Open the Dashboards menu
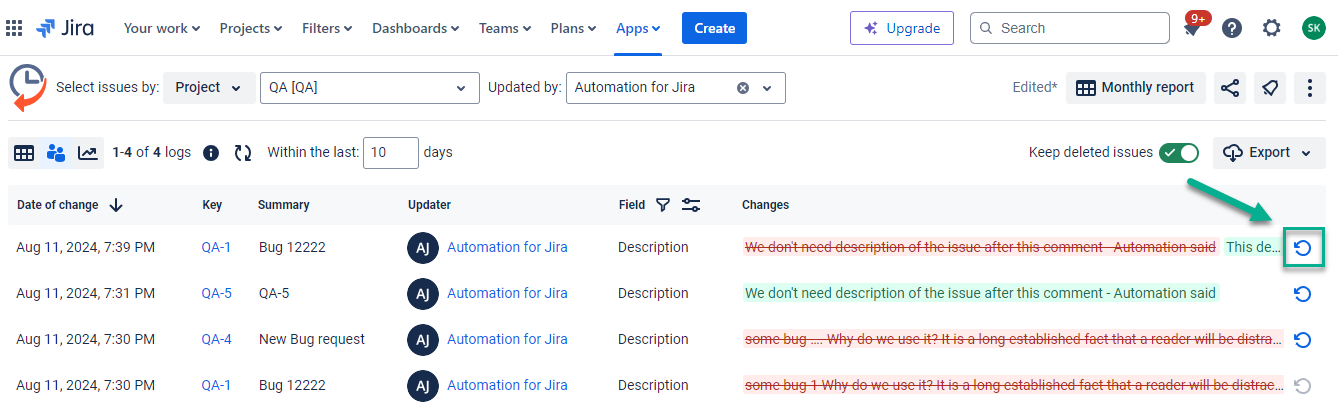 (415, 28)
